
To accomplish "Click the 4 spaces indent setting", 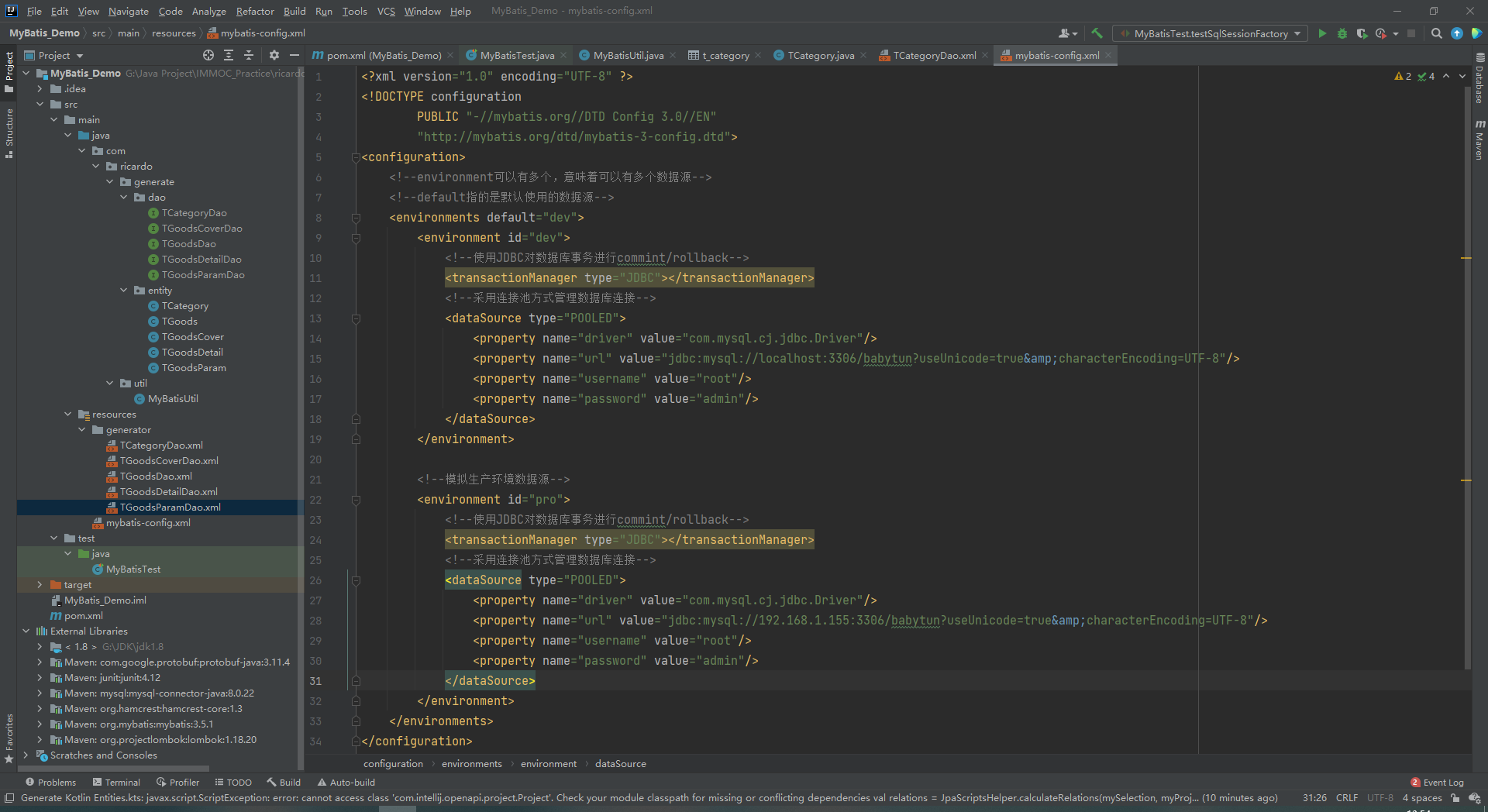I will click(1421, 798).
